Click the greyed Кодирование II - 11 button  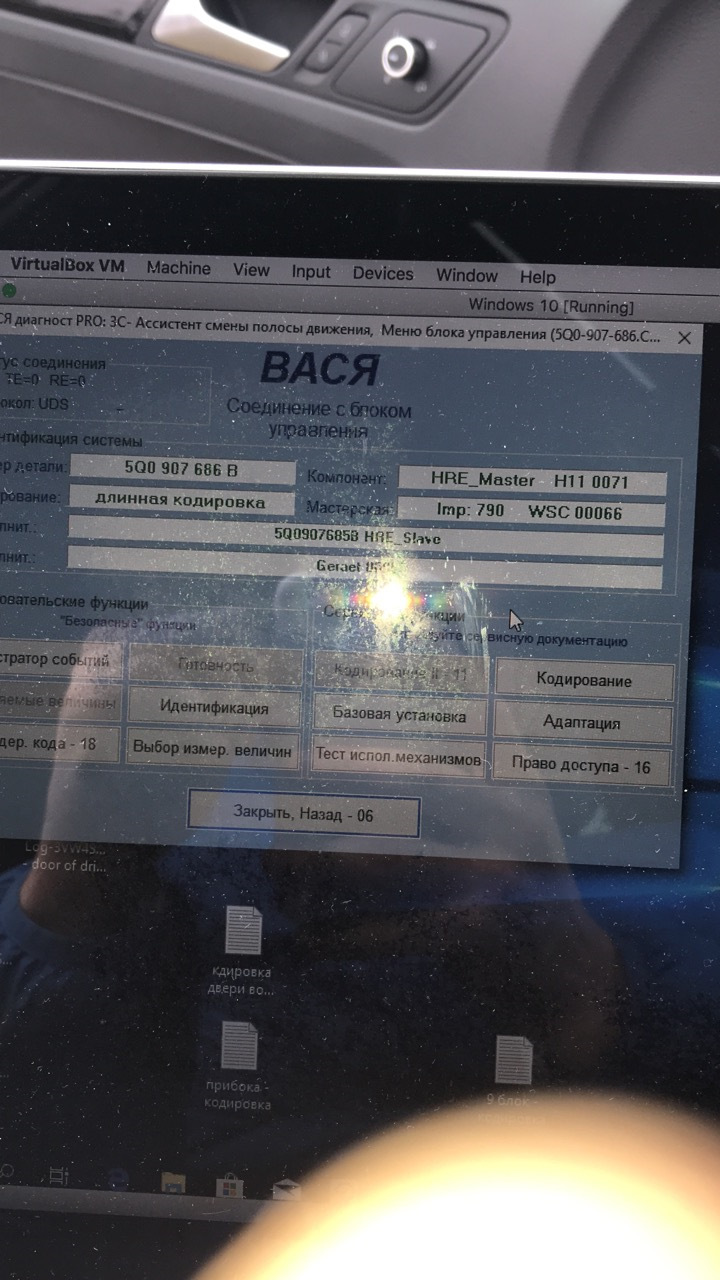click(x=401, y=673)
